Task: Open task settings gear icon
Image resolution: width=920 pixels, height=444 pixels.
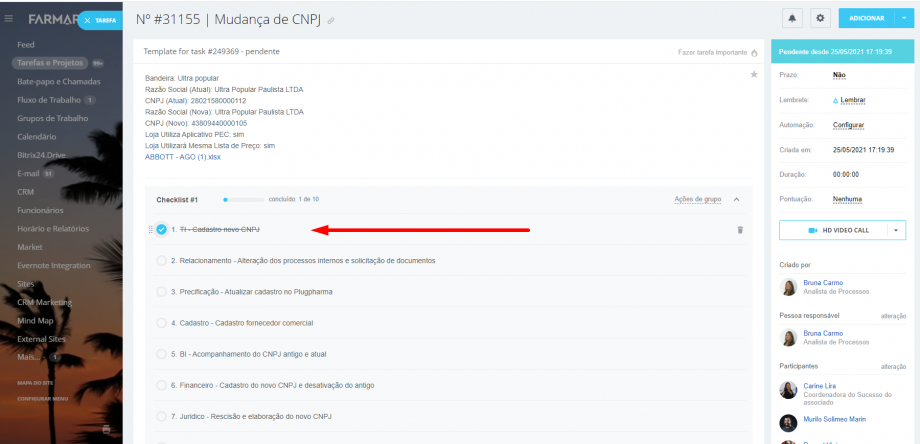Action: coord(821,18)
